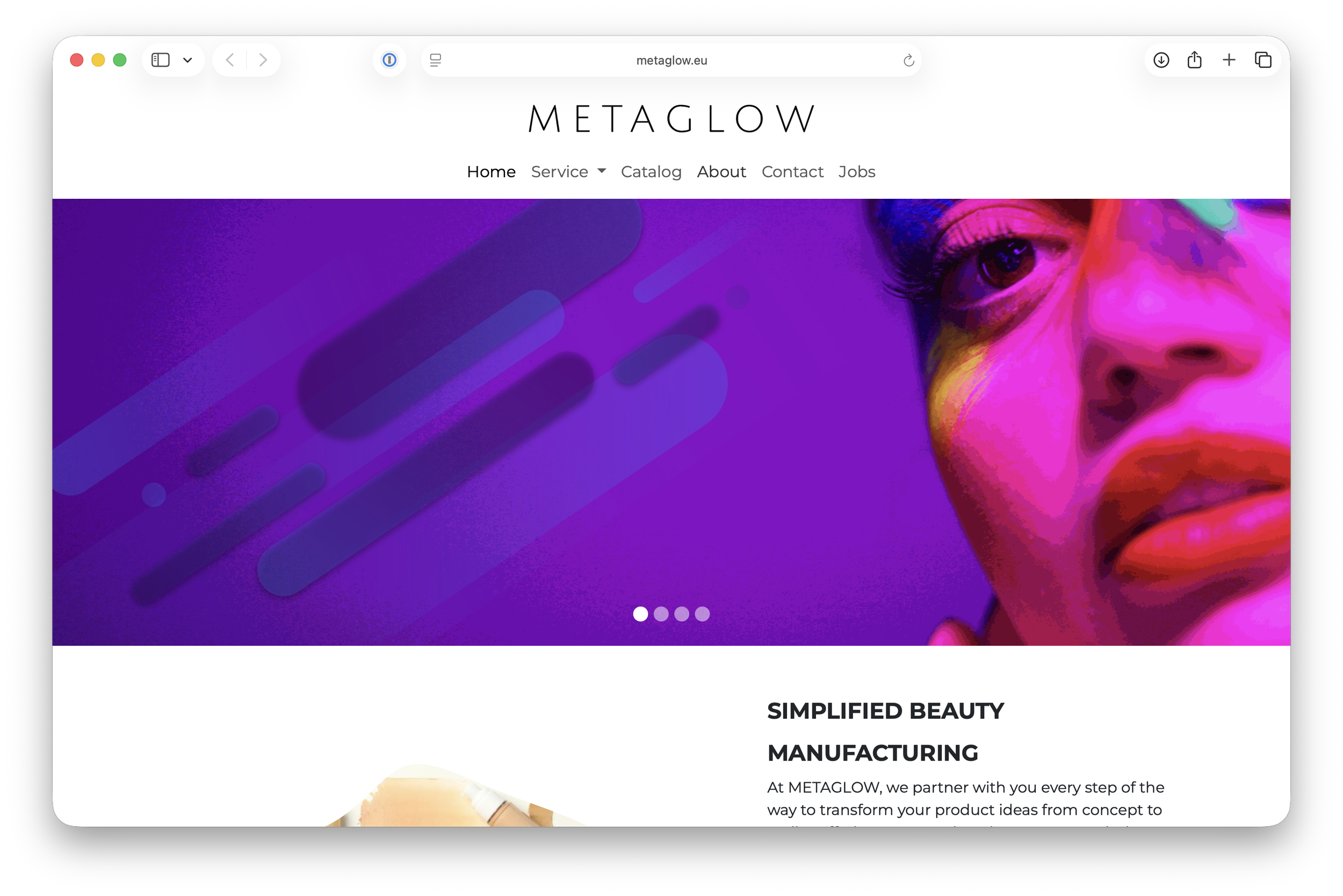Open the 1Password extension icon
The height and width of the screenshot is (896, 1343).
click(x=389, y=60)
